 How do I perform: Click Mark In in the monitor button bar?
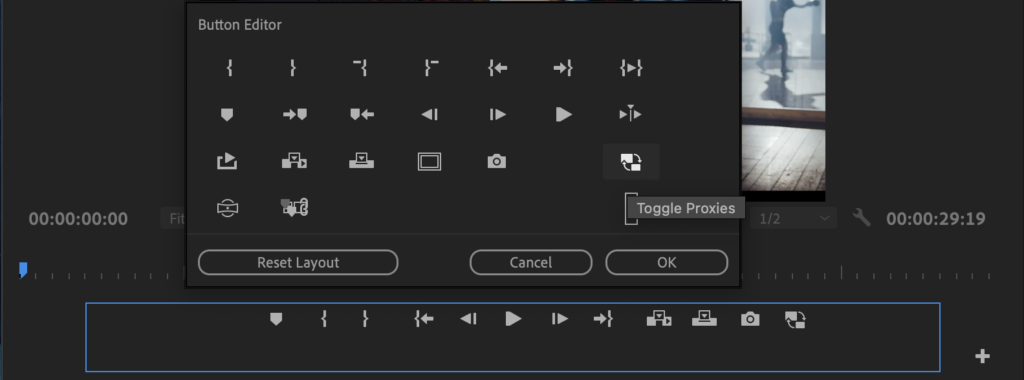(x=323, y=319)
